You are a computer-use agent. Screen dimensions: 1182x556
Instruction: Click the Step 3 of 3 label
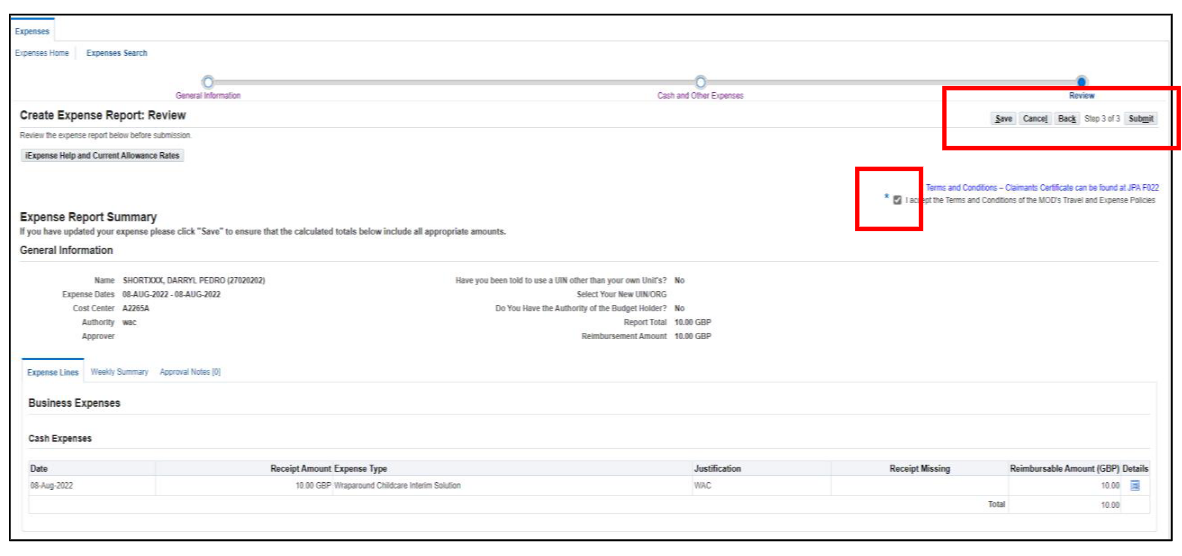(1101, 119)
